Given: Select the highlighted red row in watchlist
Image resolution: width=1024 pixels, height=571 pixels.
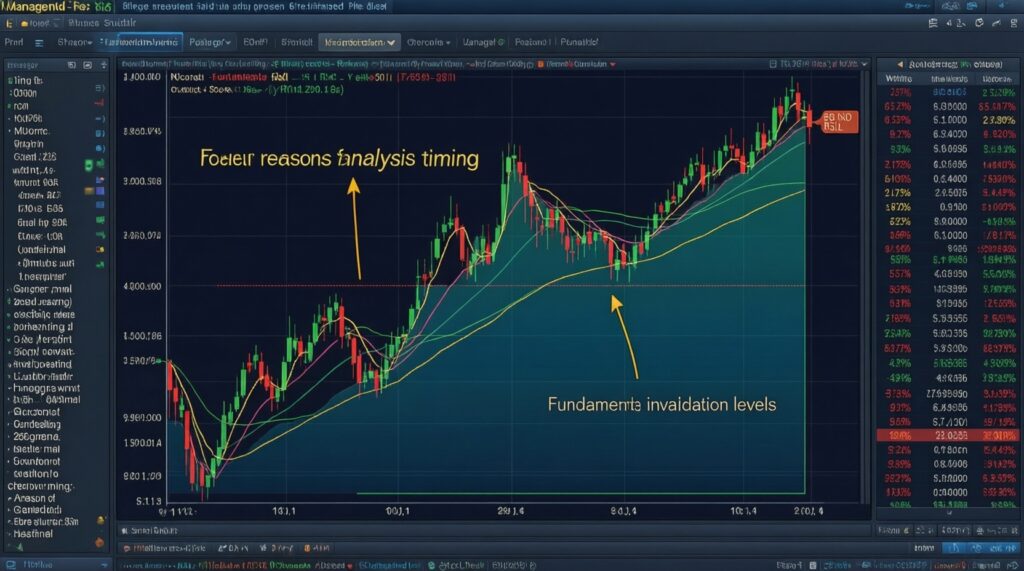Looking at the screenshot, I should [x=946, y=436].
